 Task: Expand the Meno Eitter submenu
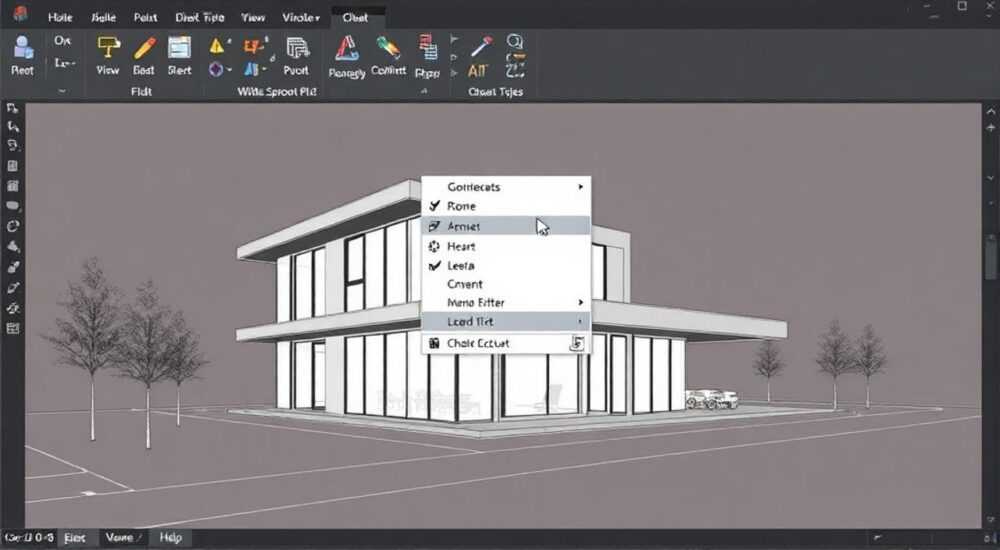coord(506,302)
